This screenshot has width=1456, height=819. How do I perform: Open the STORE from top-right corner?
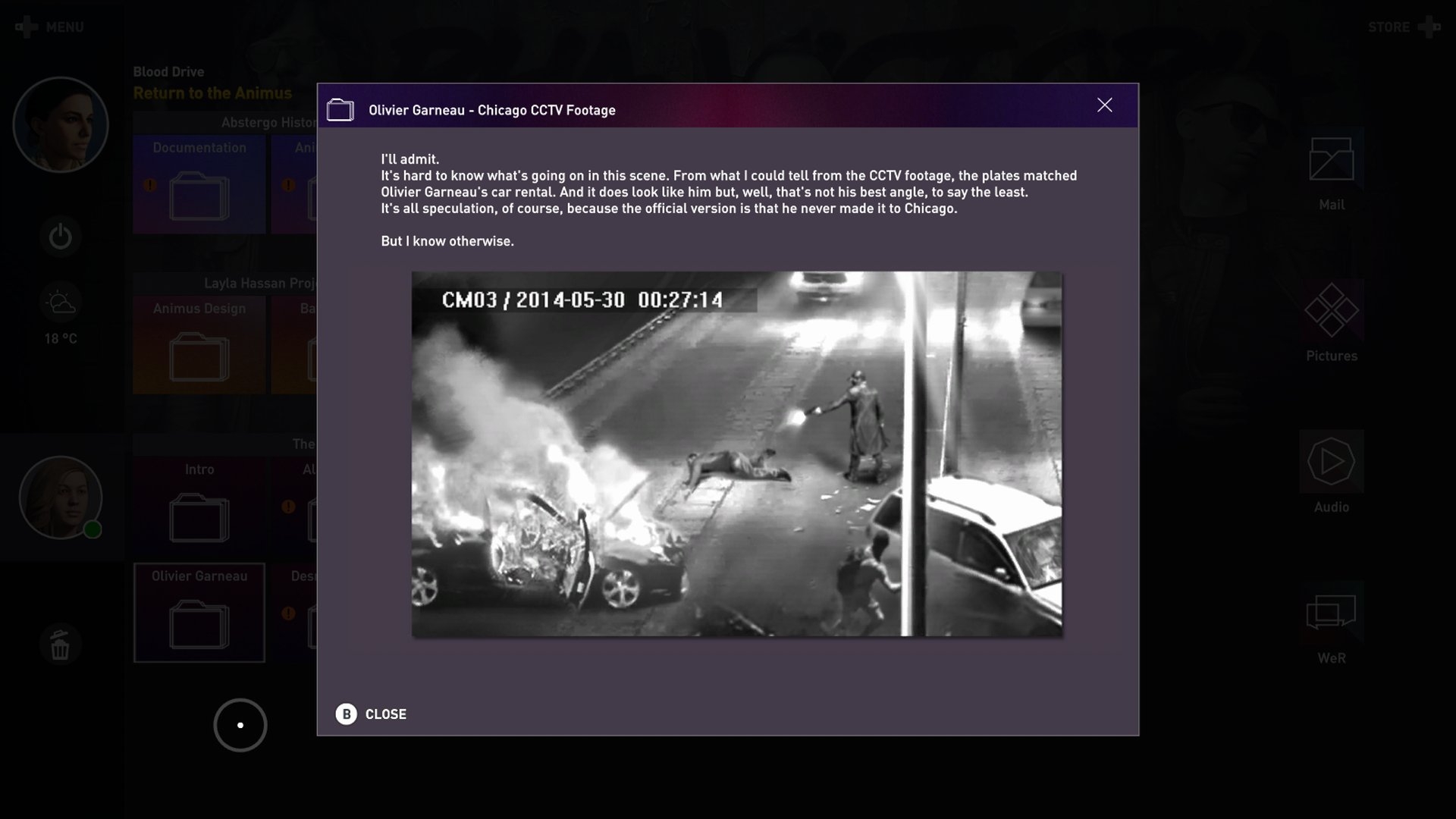pyautogui.click(x=1388, y=27)
